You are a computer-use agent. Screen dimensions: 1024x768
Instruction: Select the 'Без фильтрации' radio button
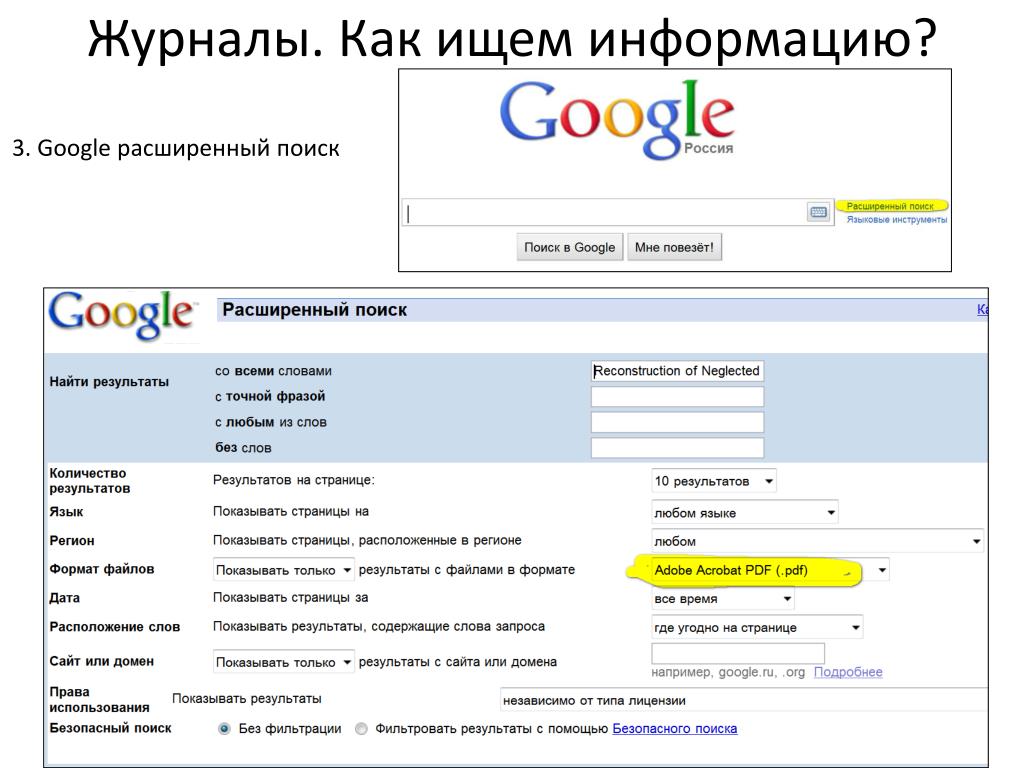coord(224,729)
